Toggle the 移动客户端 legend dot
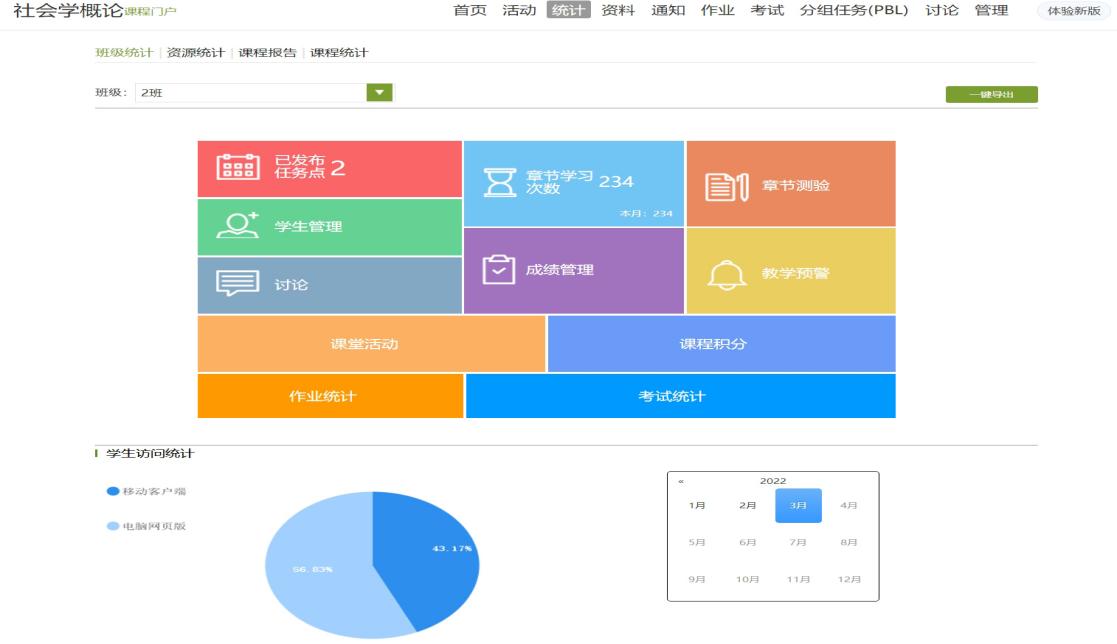Image resolution: width=1117 pixels, height=644 pixels. 113,491
